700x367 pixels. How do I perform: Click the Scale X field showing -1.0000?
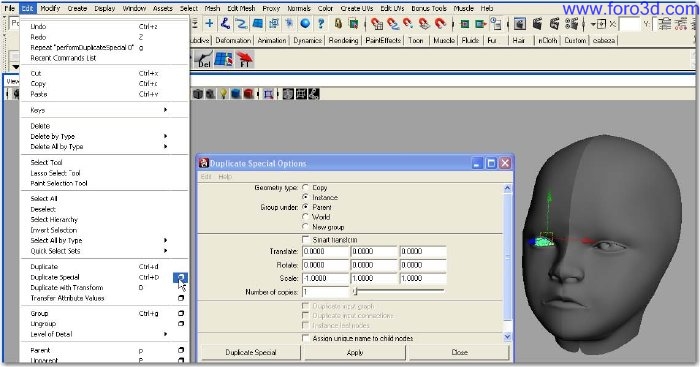325,278
